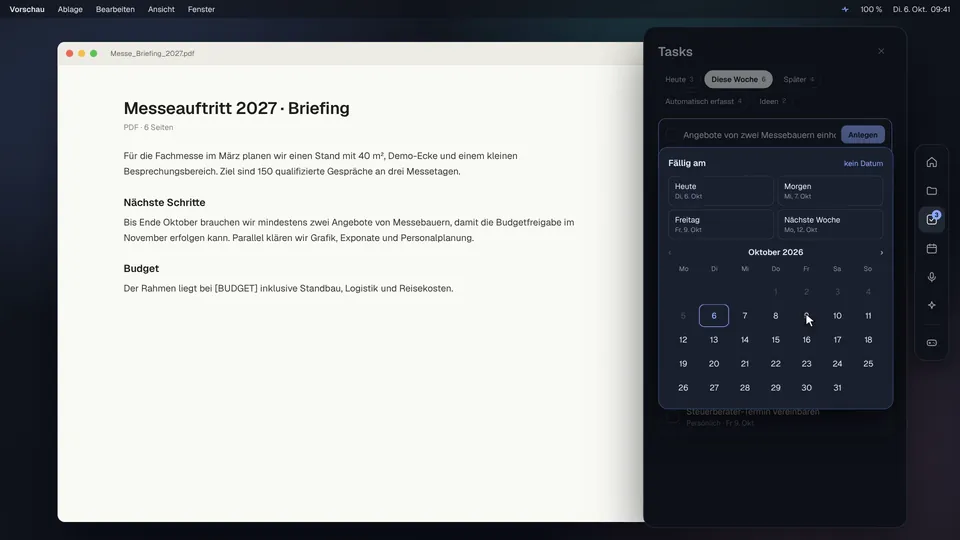This screenshot has height=540, width=960.
Task: Open the sparkle assistant icon in the sidebar
Action: point(931,305)
